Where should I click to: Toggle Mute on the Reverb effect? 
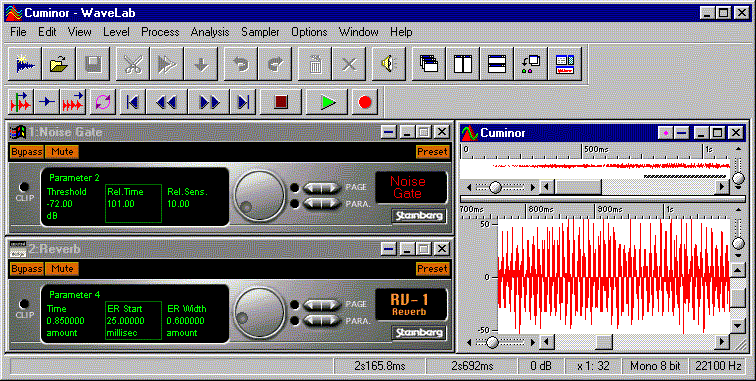pyautogui.click(x=62, y=269)
